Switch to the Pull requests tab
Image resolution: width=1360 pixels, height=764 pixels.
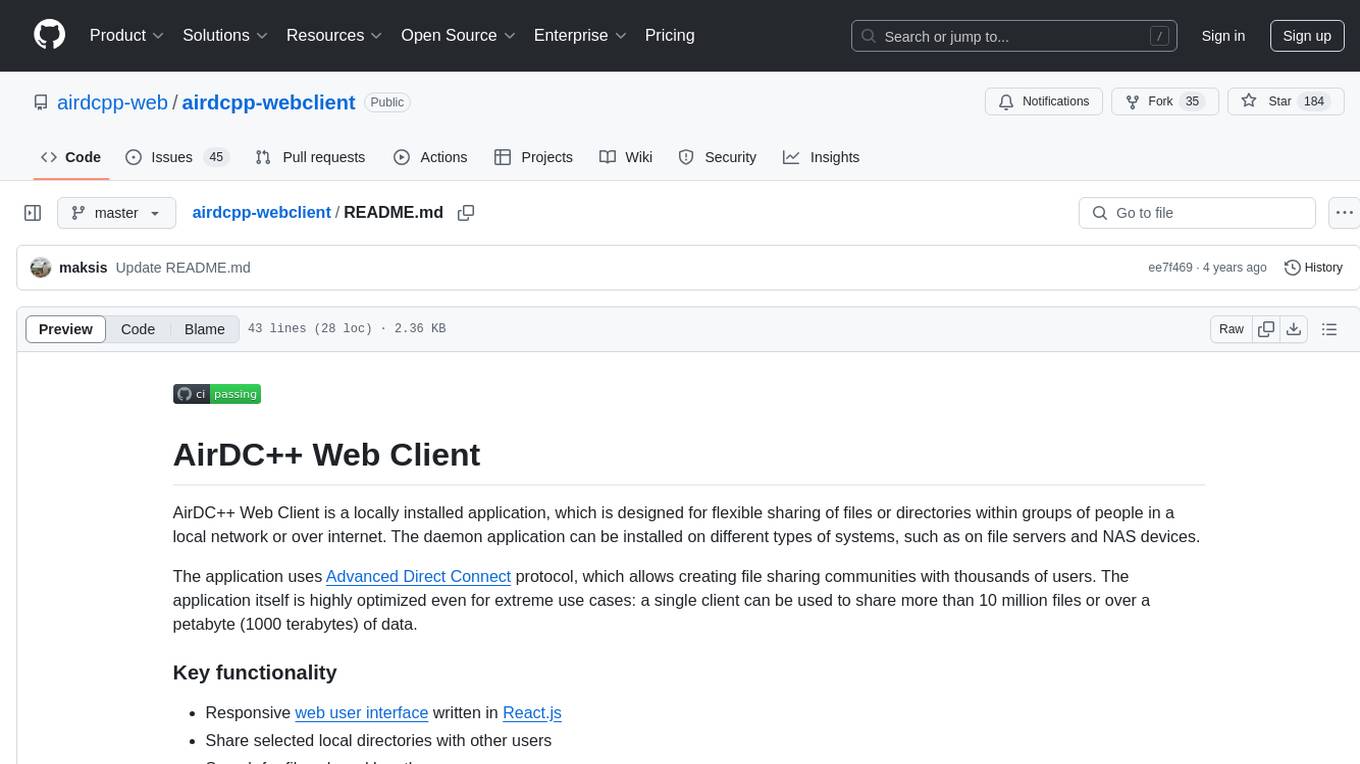(x=310, y=157)
